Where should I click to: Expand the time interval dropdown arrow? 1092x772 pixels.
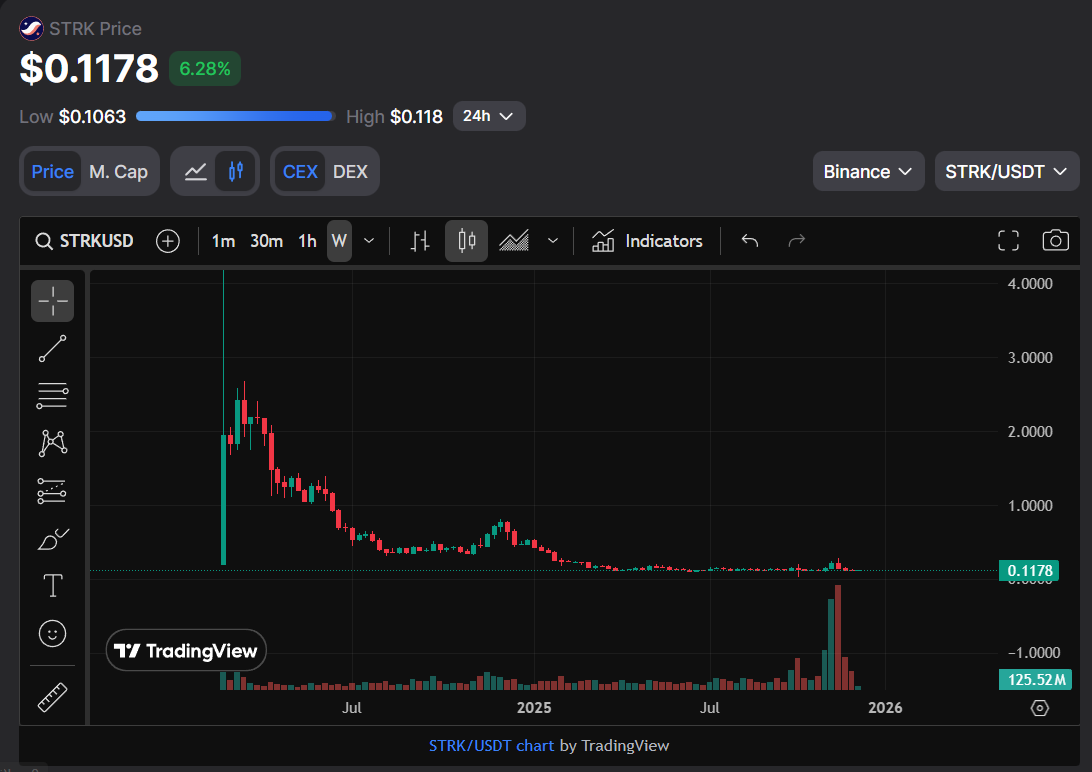[369, 241]
